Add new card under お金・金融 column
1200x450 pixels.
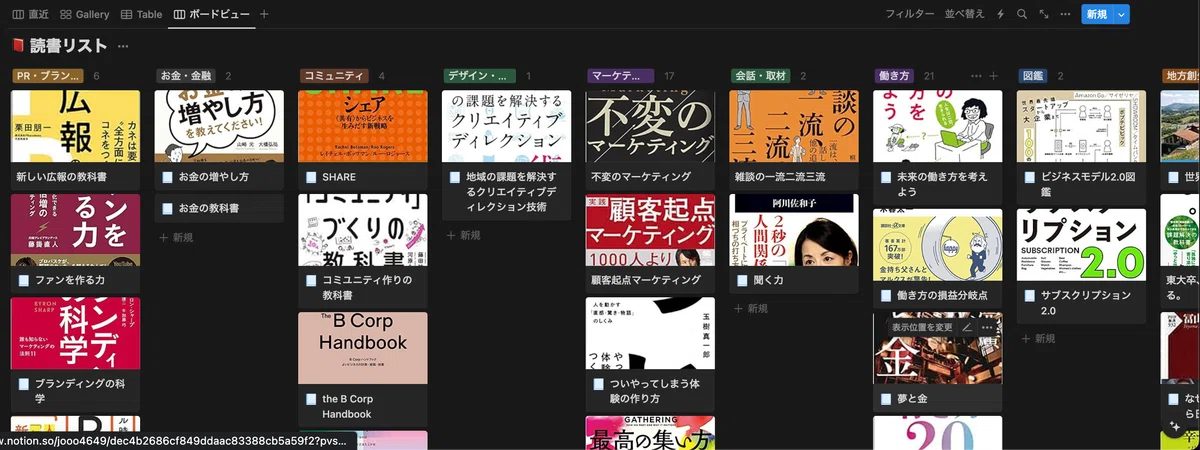(177, 237)
